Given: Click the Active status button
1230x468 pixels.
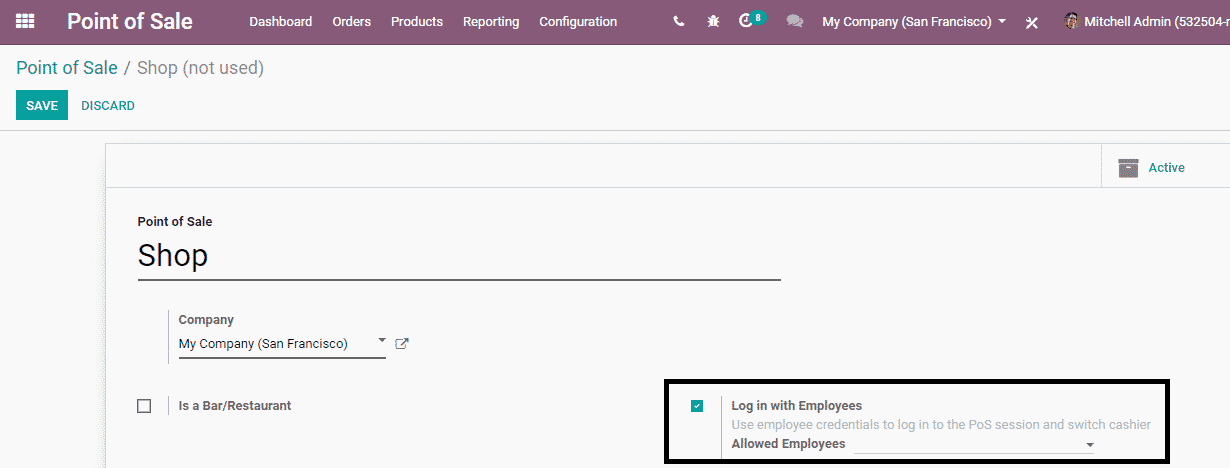Looking at the screenshot, I should [x=1165, y=168].
